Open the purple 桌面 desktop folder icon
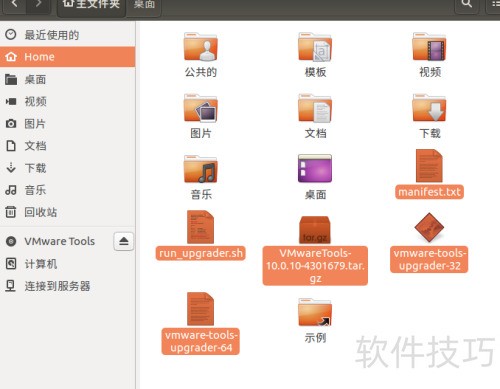 [315, 168]
